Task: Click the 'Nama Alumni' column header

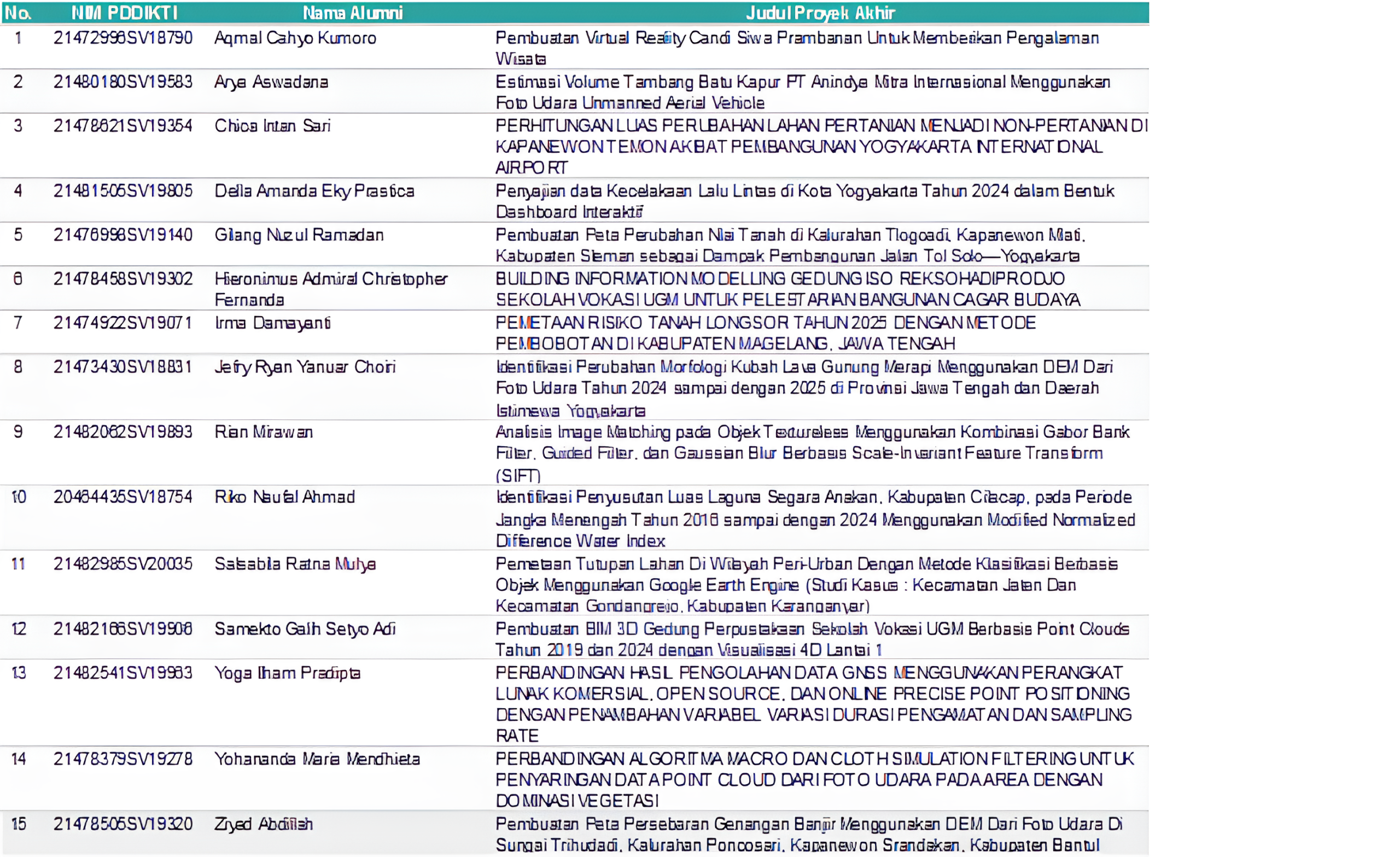Action: pos(352,13)
